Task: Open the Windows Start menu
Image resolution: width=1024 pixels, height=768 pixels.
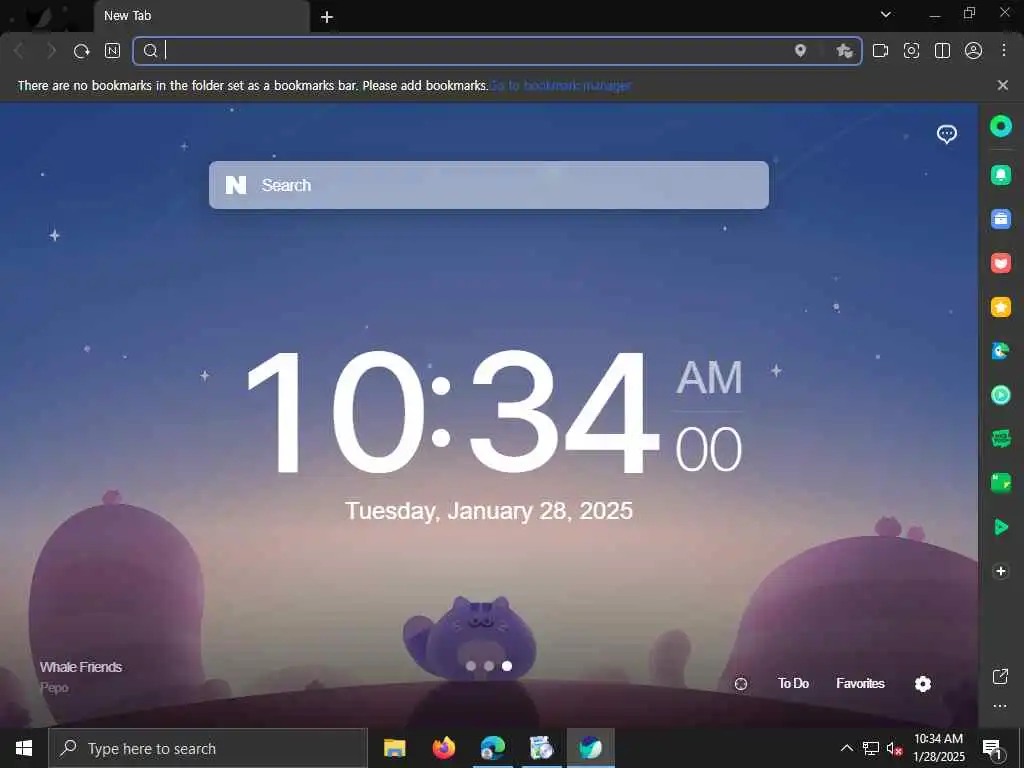Action: tap(24, 748)
